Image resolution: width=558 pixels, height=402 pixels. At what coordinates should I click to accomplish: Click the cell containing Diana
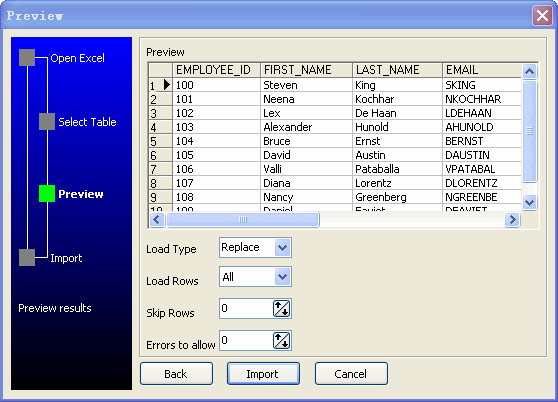(306, 183)
